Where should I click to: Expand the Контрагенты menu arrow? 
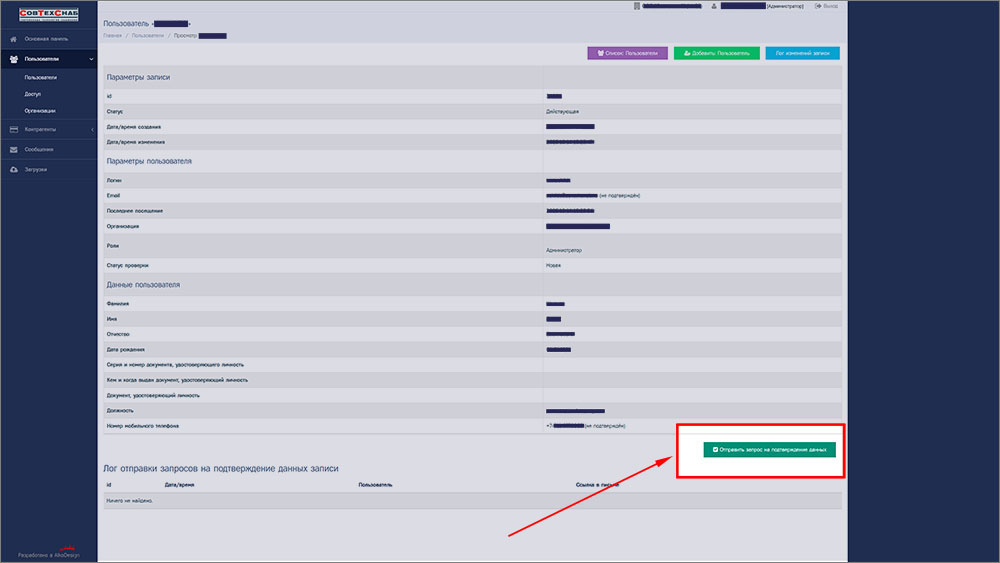91,129
